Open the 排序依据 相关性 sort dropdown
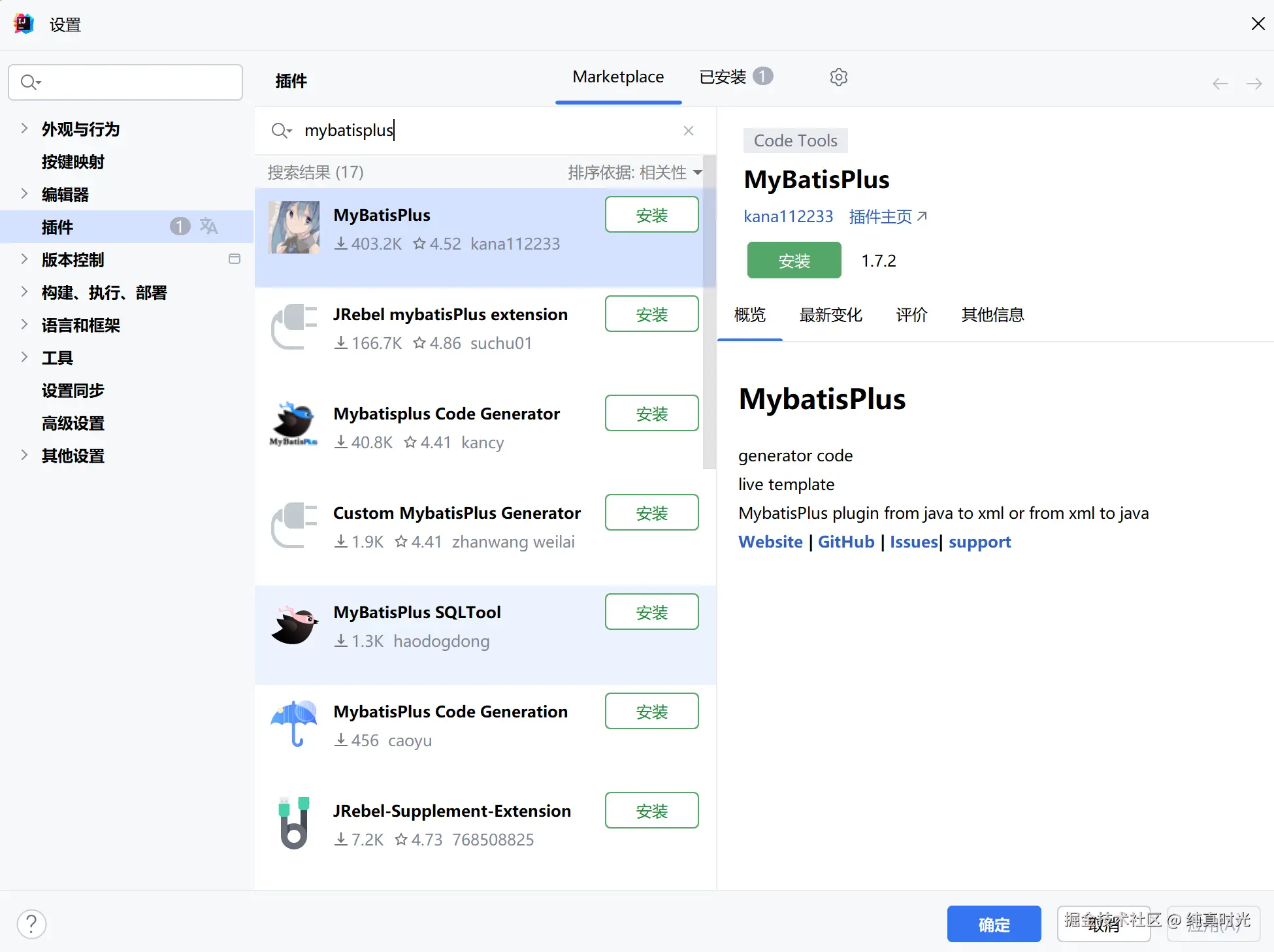This screenshot has height=952, width=1274. click(x=634, y=172)
